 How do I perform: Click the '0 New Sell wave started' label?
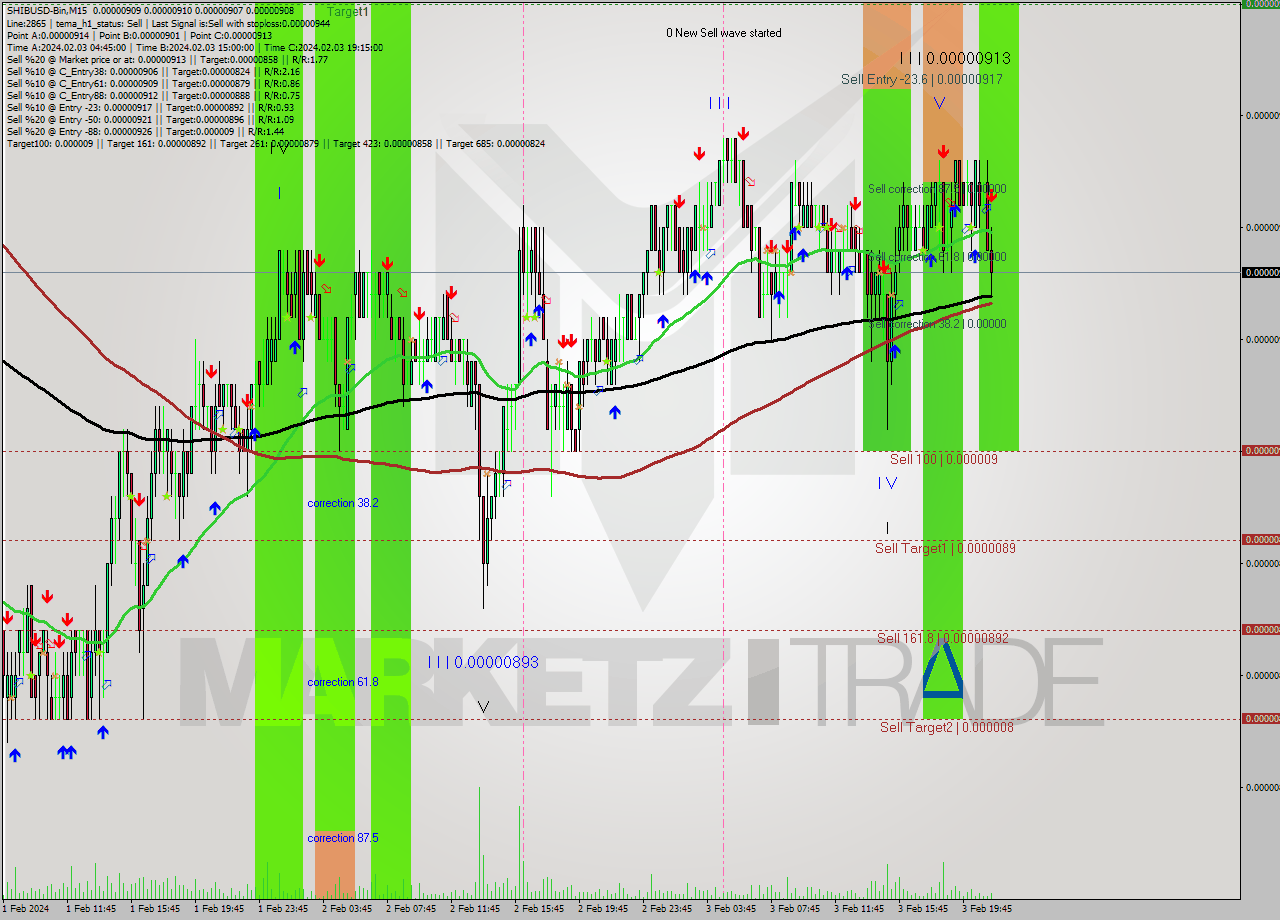pyautogui.click(x=724, y=33)
